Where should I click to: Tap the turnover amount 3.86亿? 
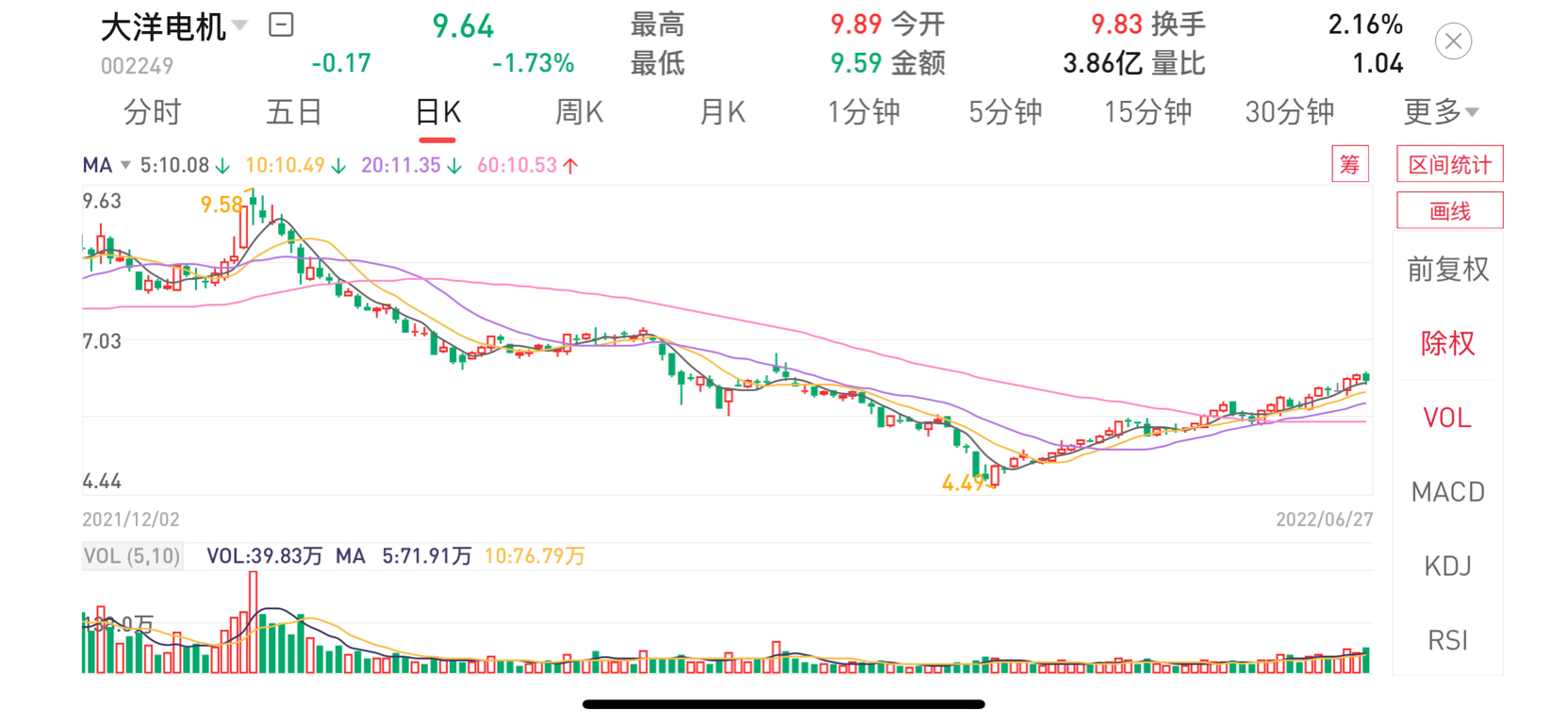(1102, 63)
